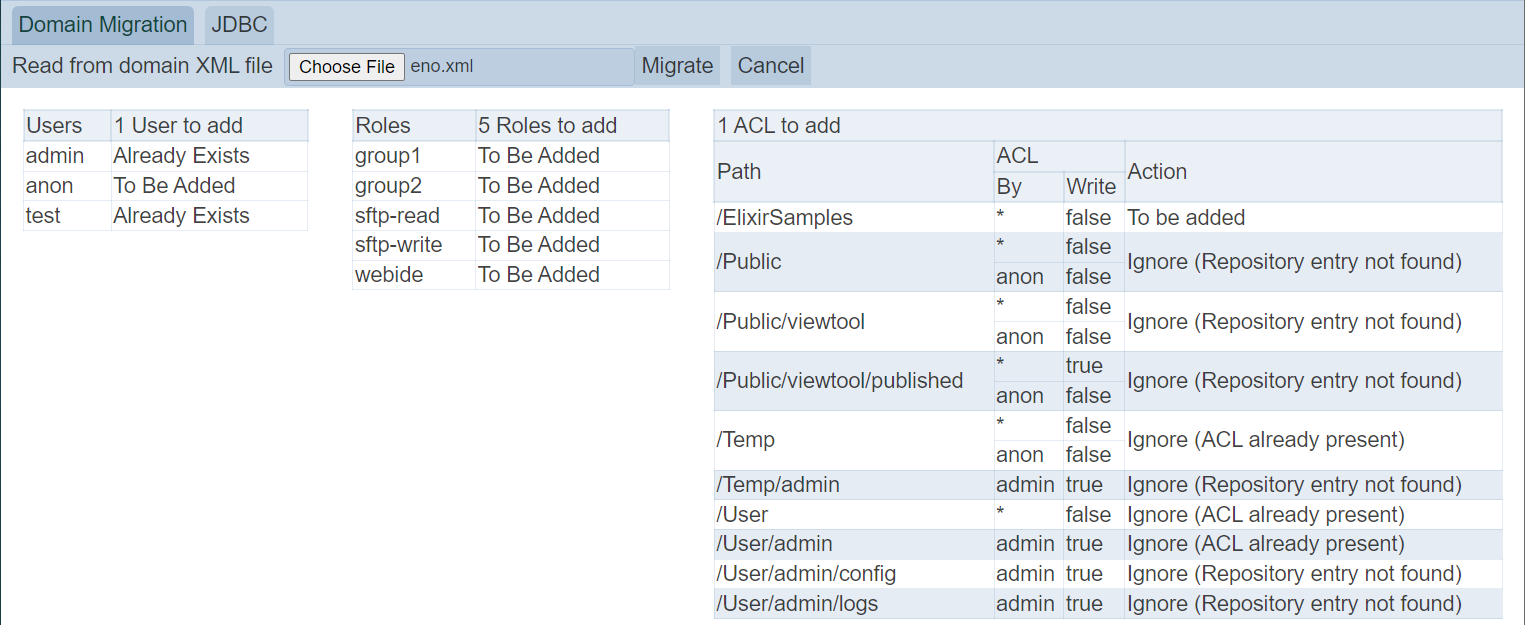Click the Path column header
The image size is (1525, 625).
[x=739, y=172]
